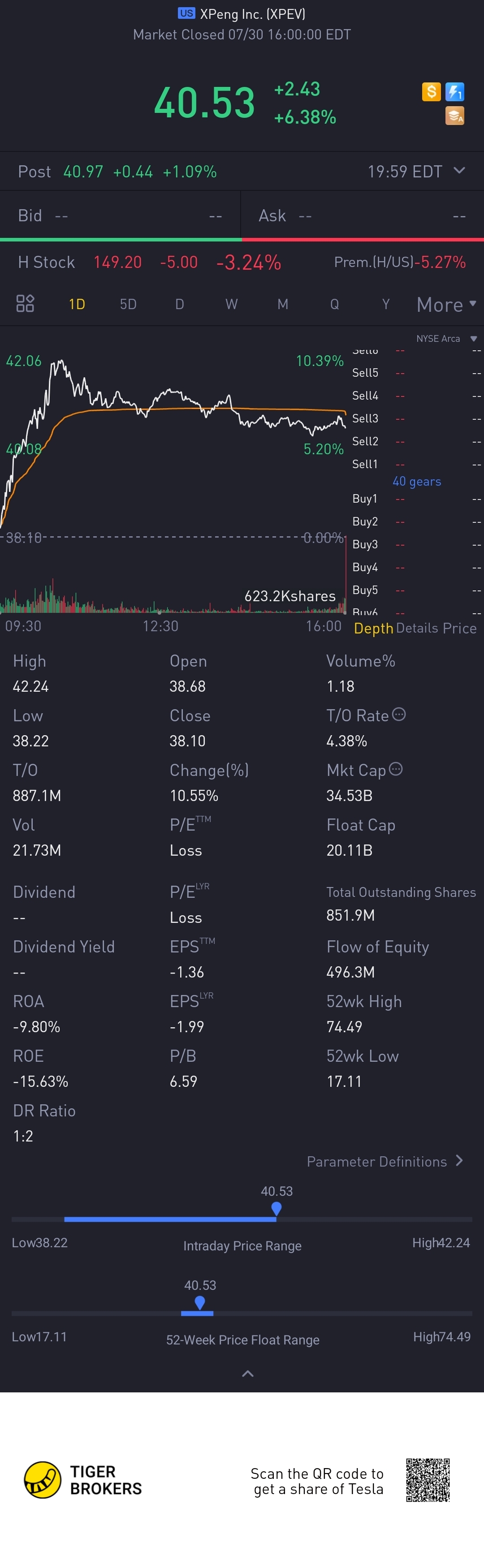Tap the Mkt Cap info icon

(x=396, y=769)
